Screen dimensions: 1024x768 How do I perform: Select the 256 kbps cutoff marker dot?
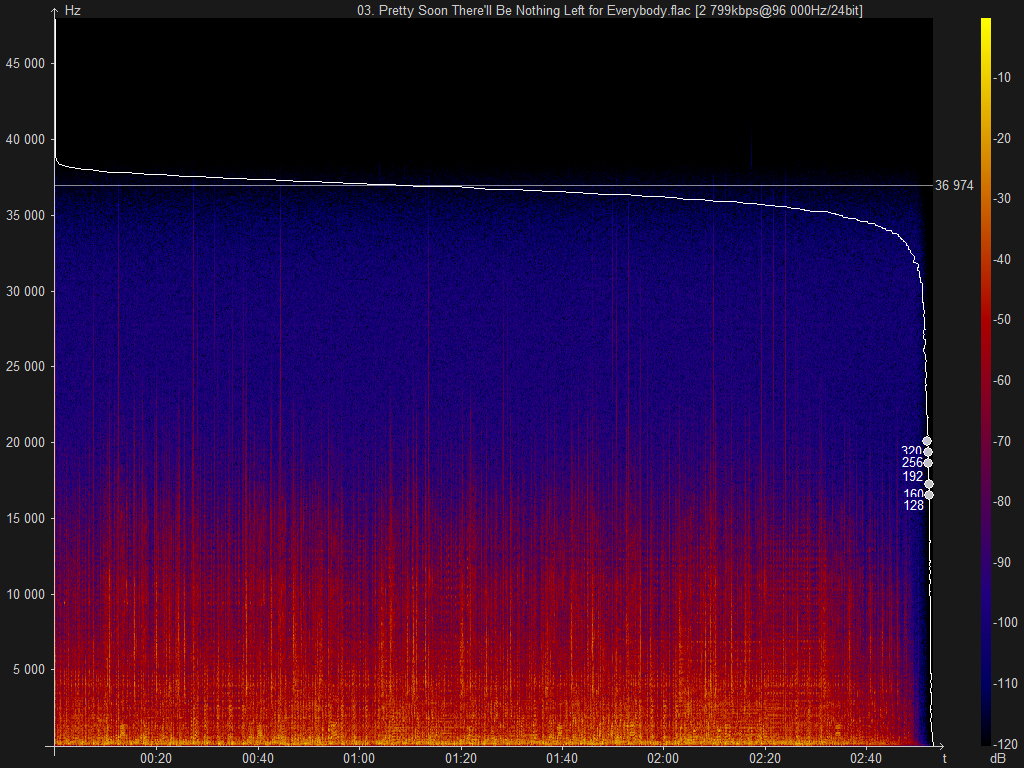click(928, 462)
